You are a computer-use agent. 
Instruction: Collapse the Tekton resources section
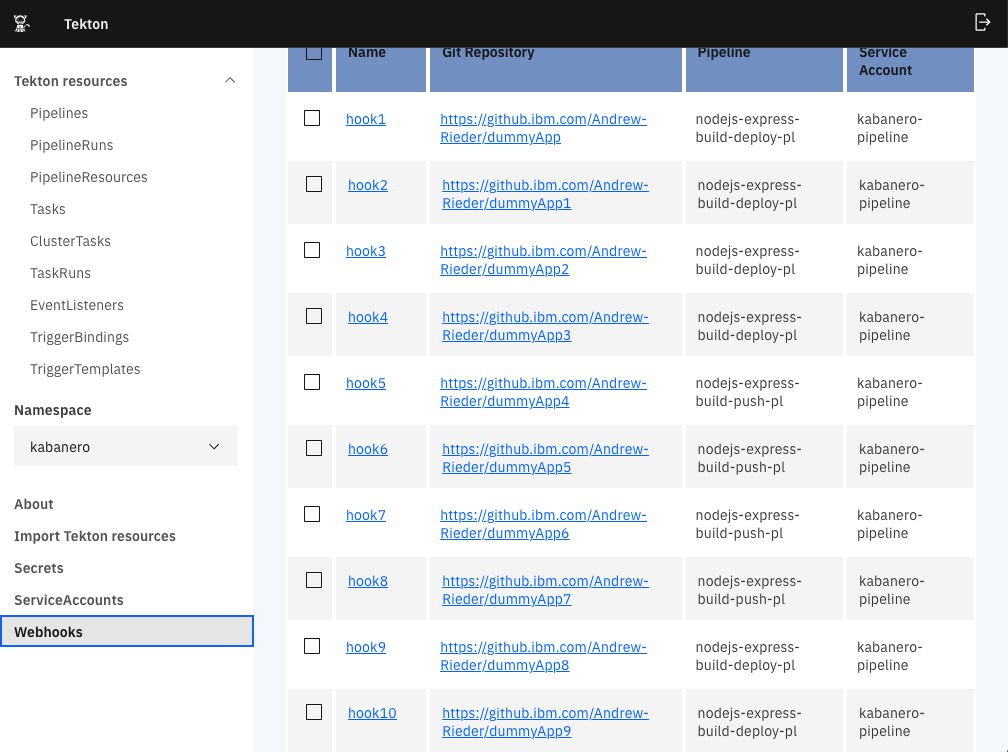230,80
